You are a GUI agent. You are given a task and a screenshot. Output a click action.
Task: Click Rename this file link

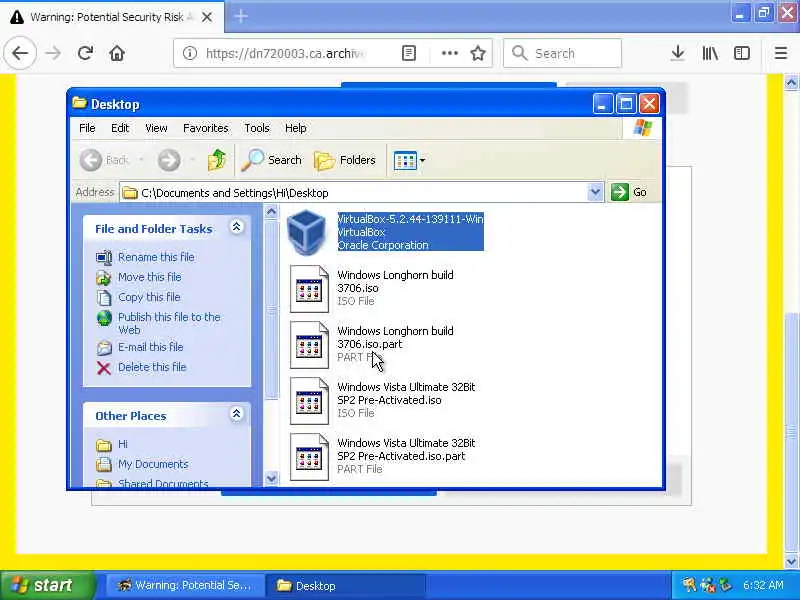pyautogui.click(x=156, y=257)
